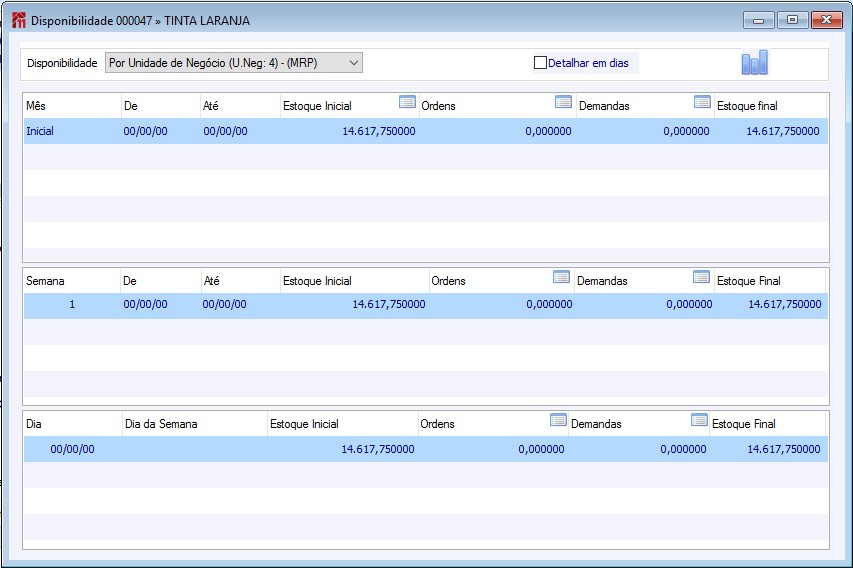
Task: Click the Até date in Semana row
Action: 224,304
